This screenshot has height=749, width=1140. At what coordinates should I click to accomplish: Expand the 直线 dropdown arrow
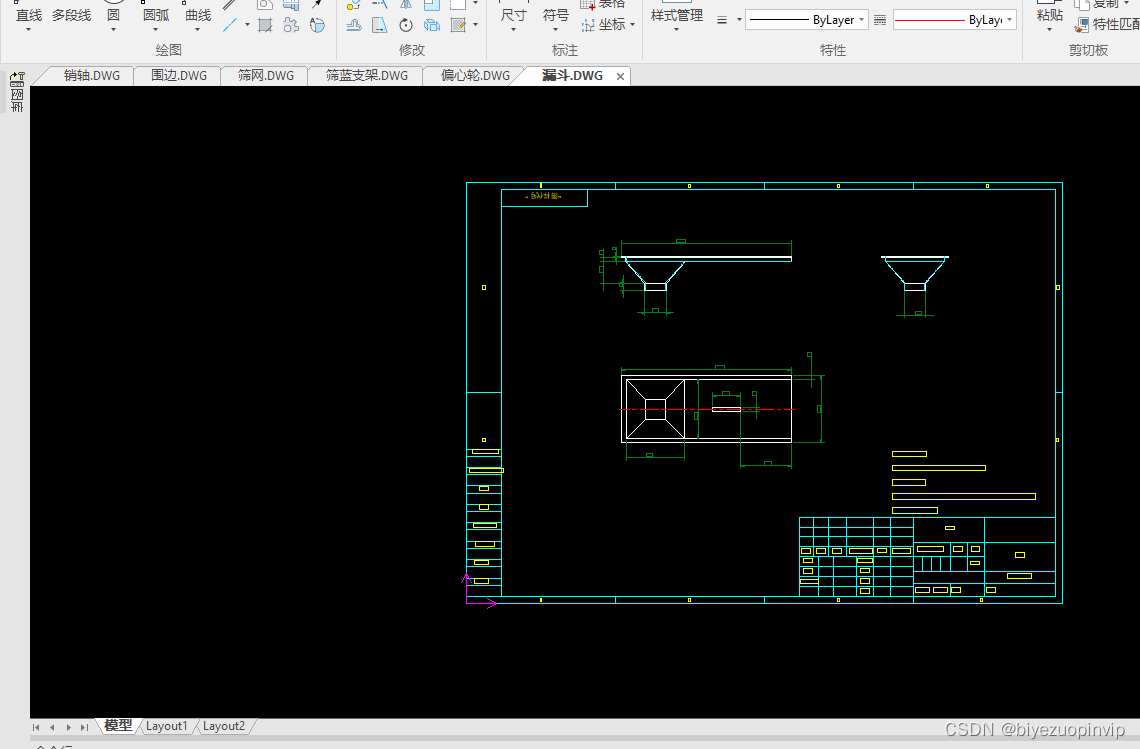28,30
